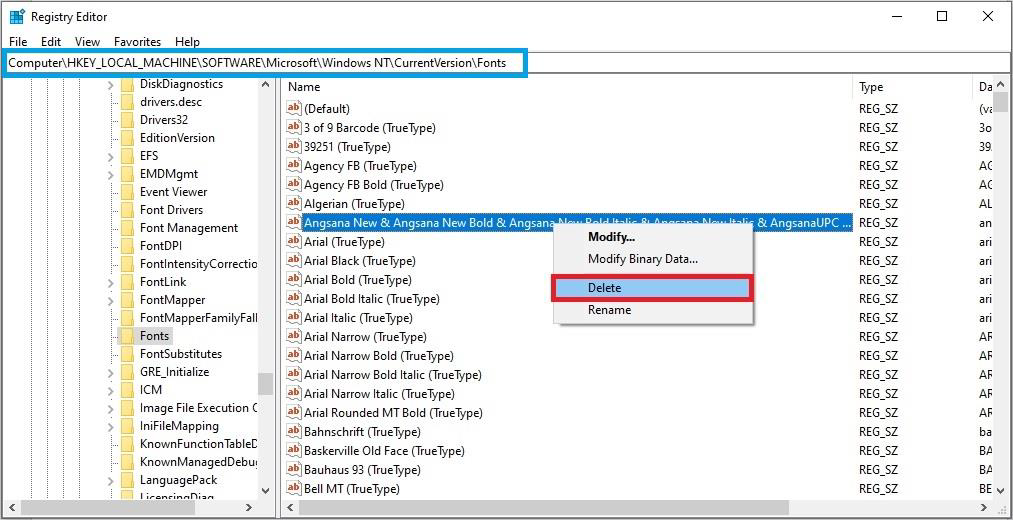1013x520 pixels.
Task: Click the values pane vertical scrollbar thumb
Action: click(1001, 102)
